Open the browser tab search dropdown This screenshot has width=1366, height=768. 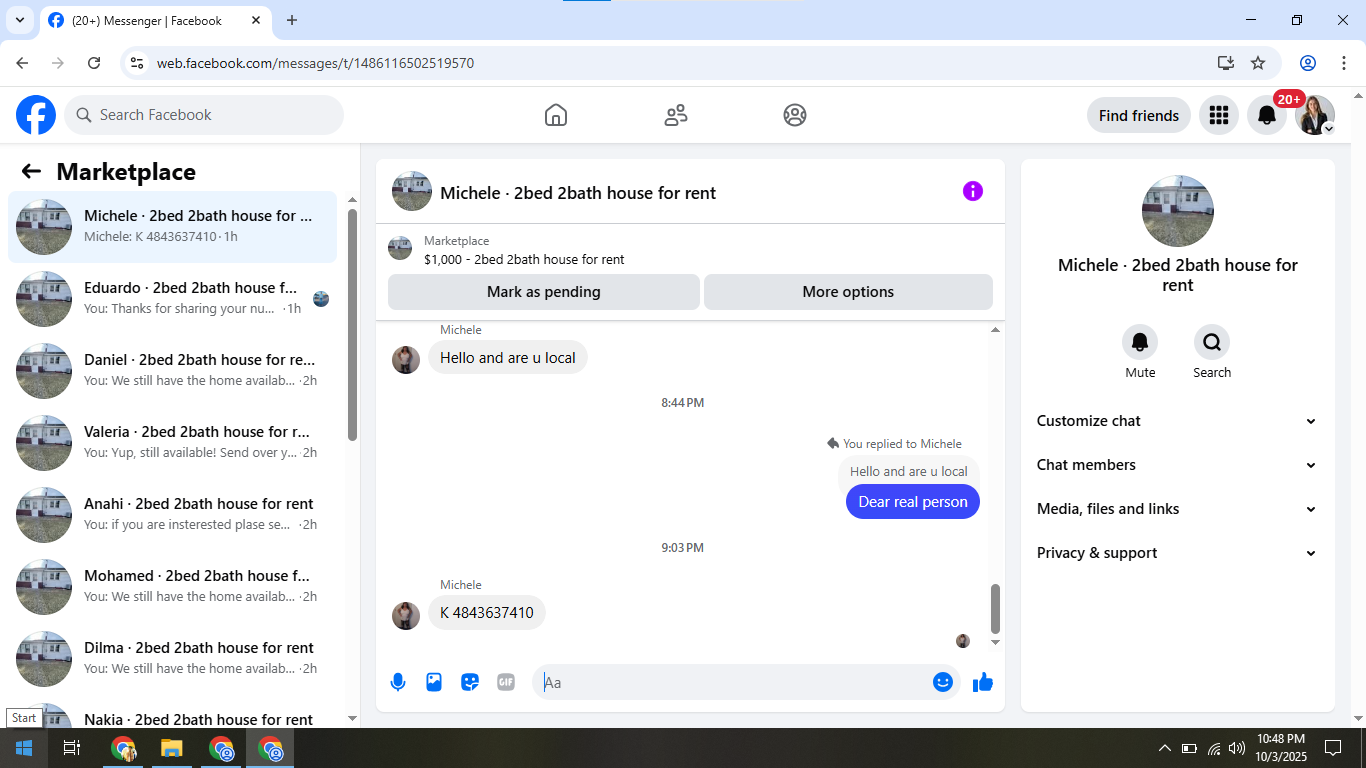pyautogui.click(x=19, y=20)
